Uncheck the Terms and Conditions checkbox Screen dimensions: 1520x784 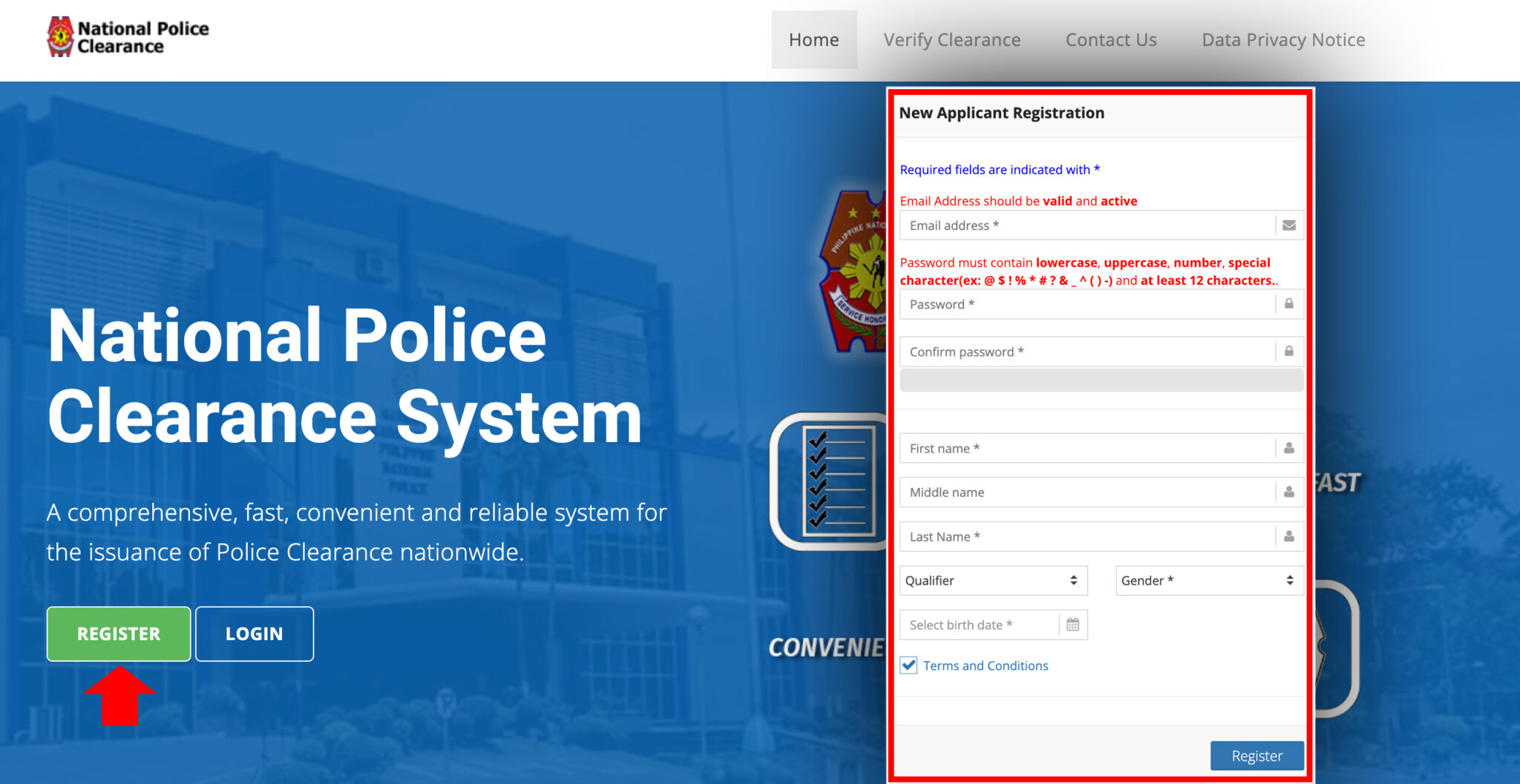tap(908, 665)
